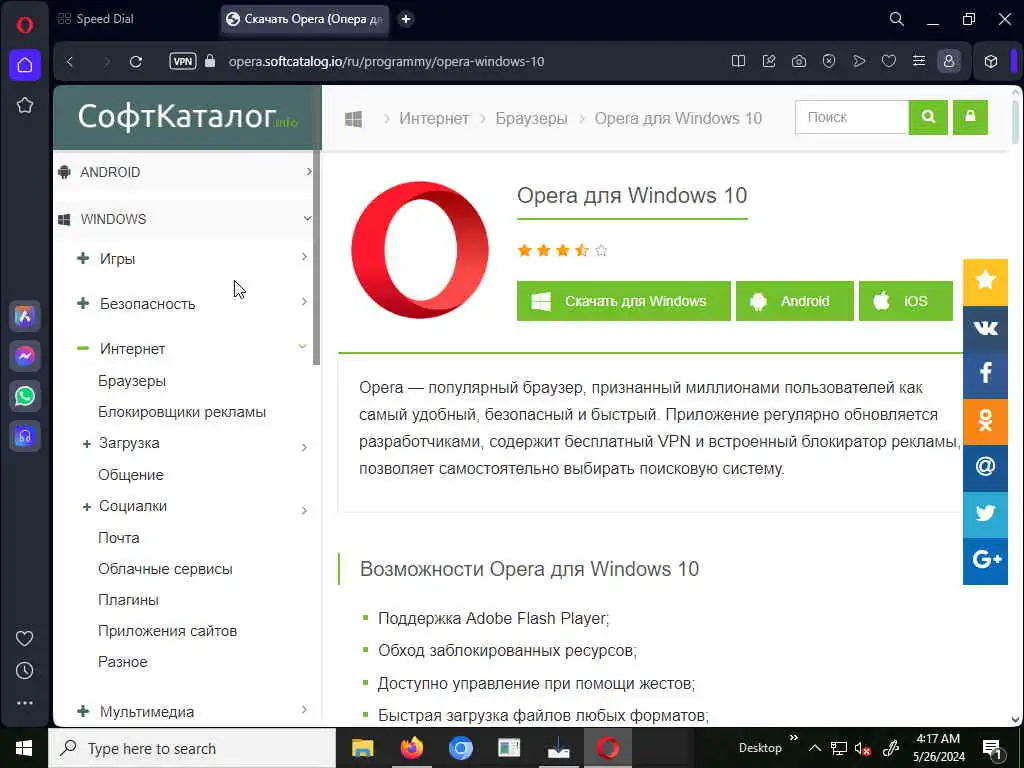
Task: Open Windows Start menu
Action: click(x=24, y=748)
